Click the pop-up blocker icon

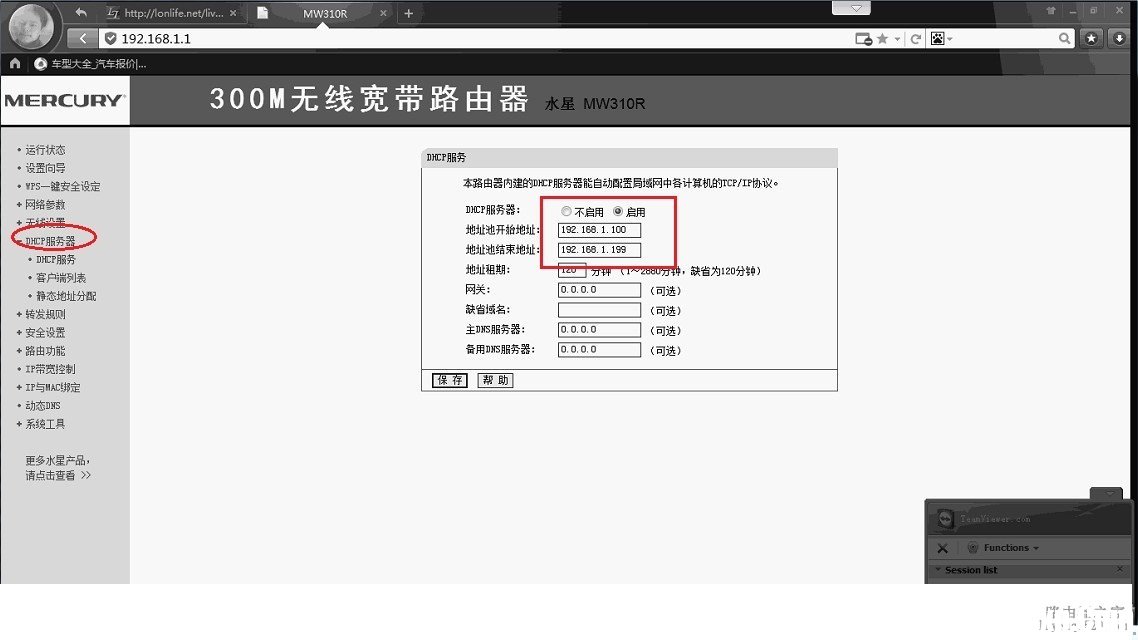pos(864,39)
